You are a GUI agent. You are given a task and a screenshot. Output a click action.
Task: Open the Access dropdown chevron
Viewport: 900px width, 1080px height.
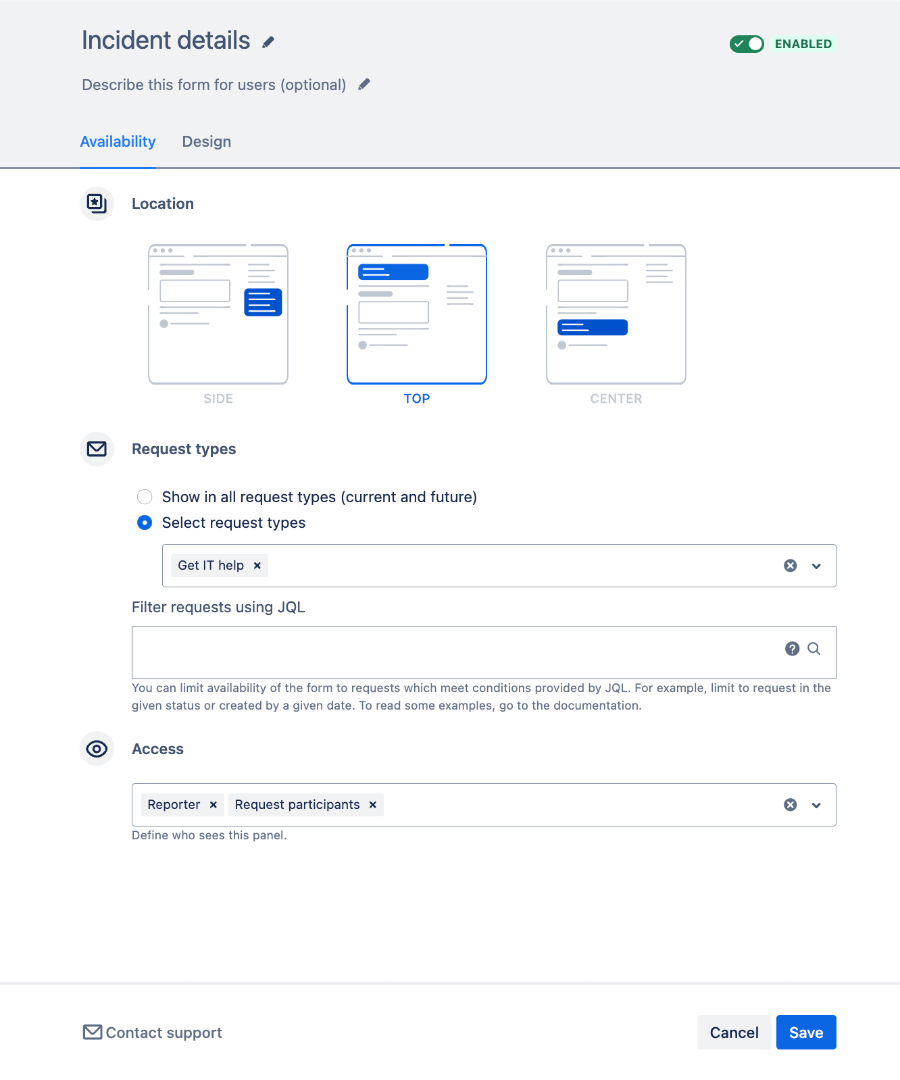pyautogui.click(x=816, y=804)
